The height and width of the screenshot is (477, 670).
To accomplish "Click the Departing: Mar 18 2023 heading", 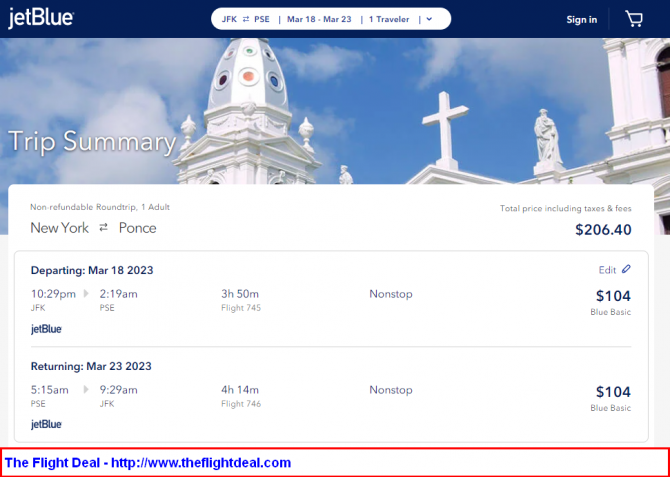I will pos(92,270).
